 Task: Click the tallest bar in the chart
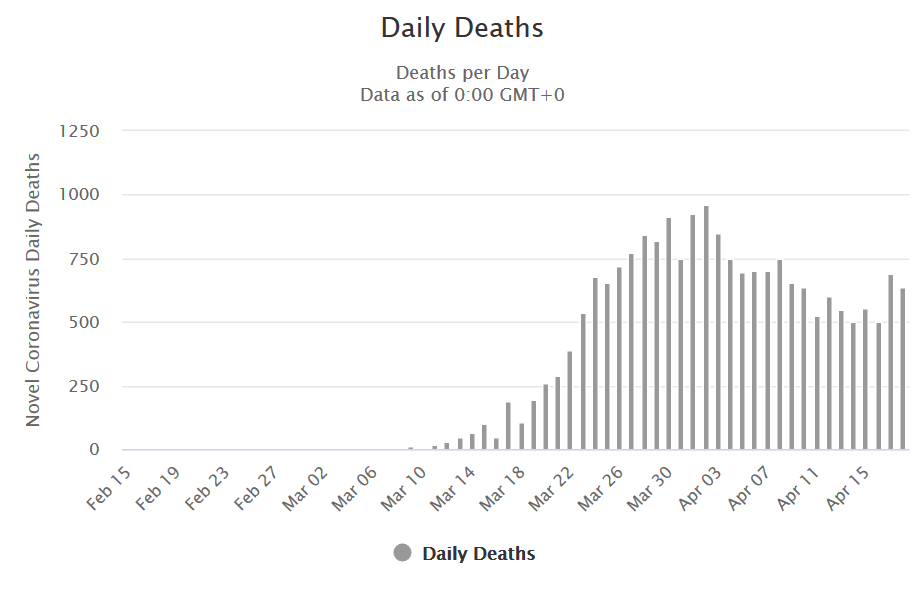[x=706, y=328]
